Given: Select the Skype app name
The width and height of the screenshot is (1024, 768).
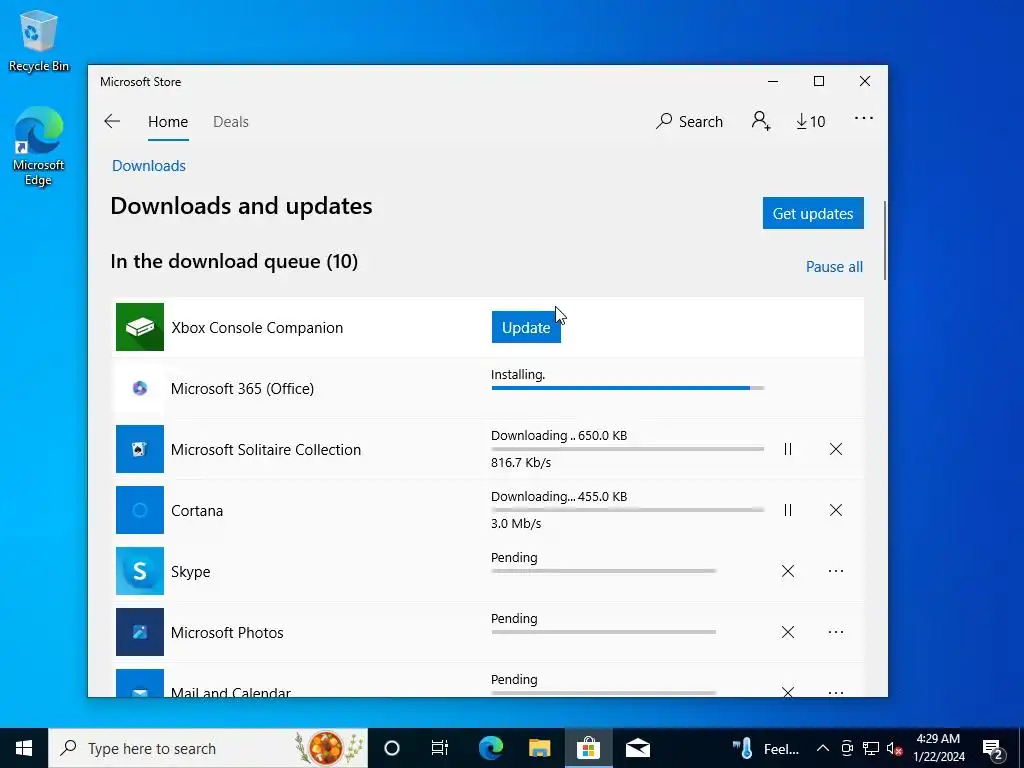Looking at the screenshot, I should [x=191, y=571].
